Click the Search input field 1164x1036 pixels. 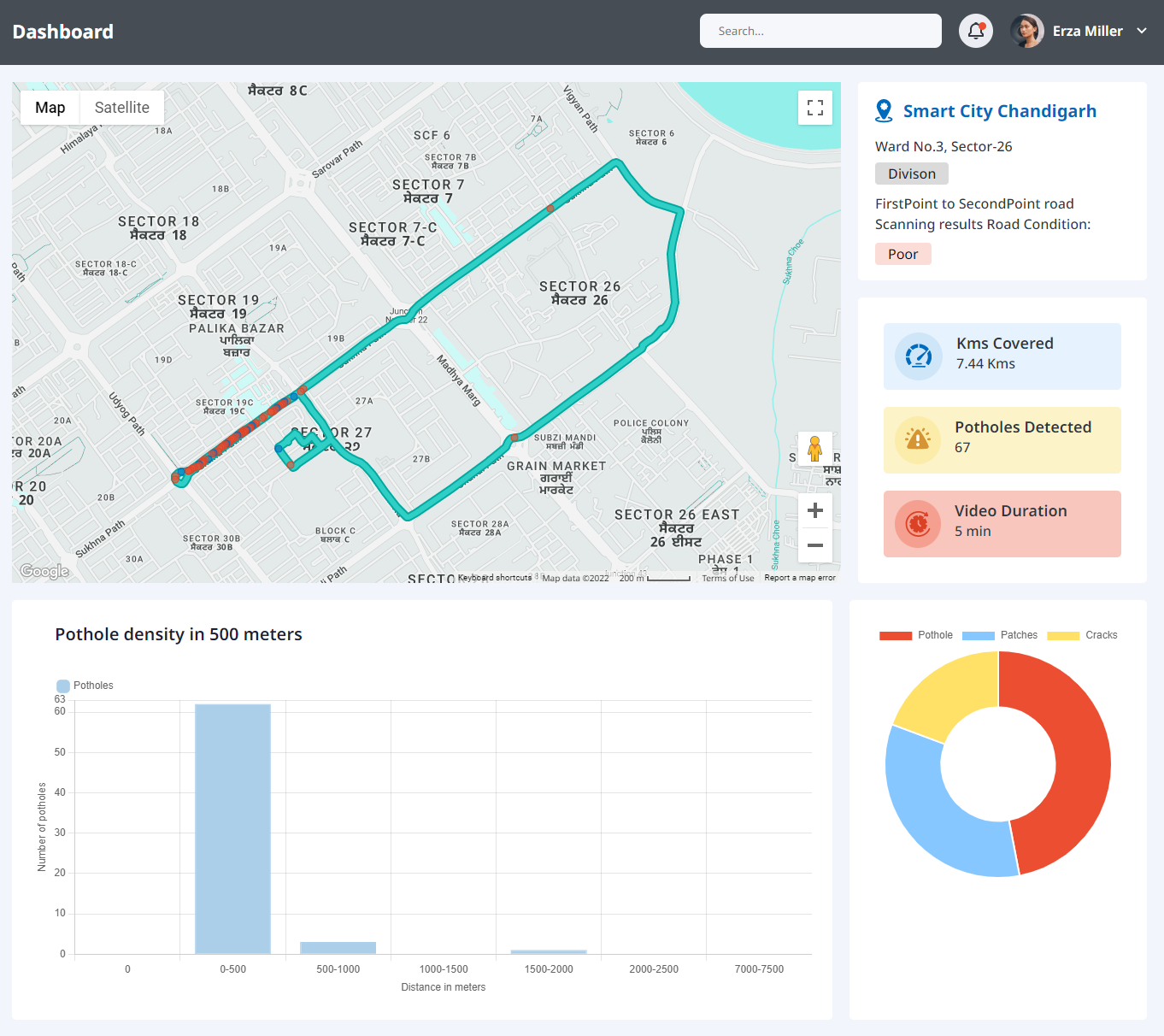tap(820, 31)
